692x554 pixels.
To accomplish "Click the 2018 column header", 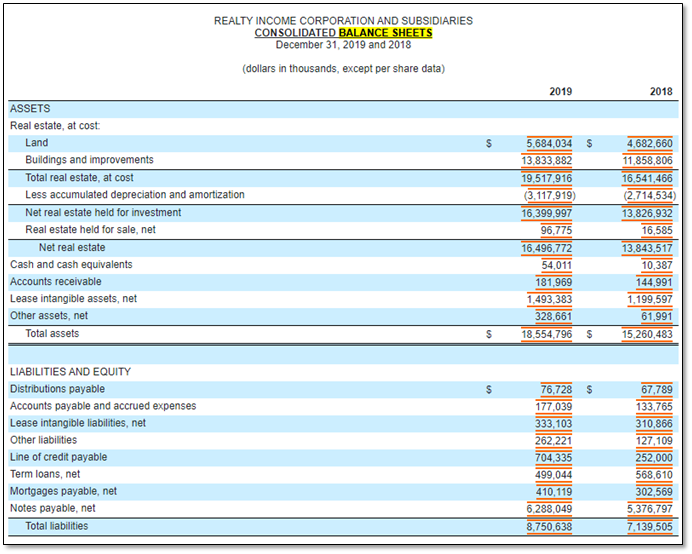I will point(661,91).
